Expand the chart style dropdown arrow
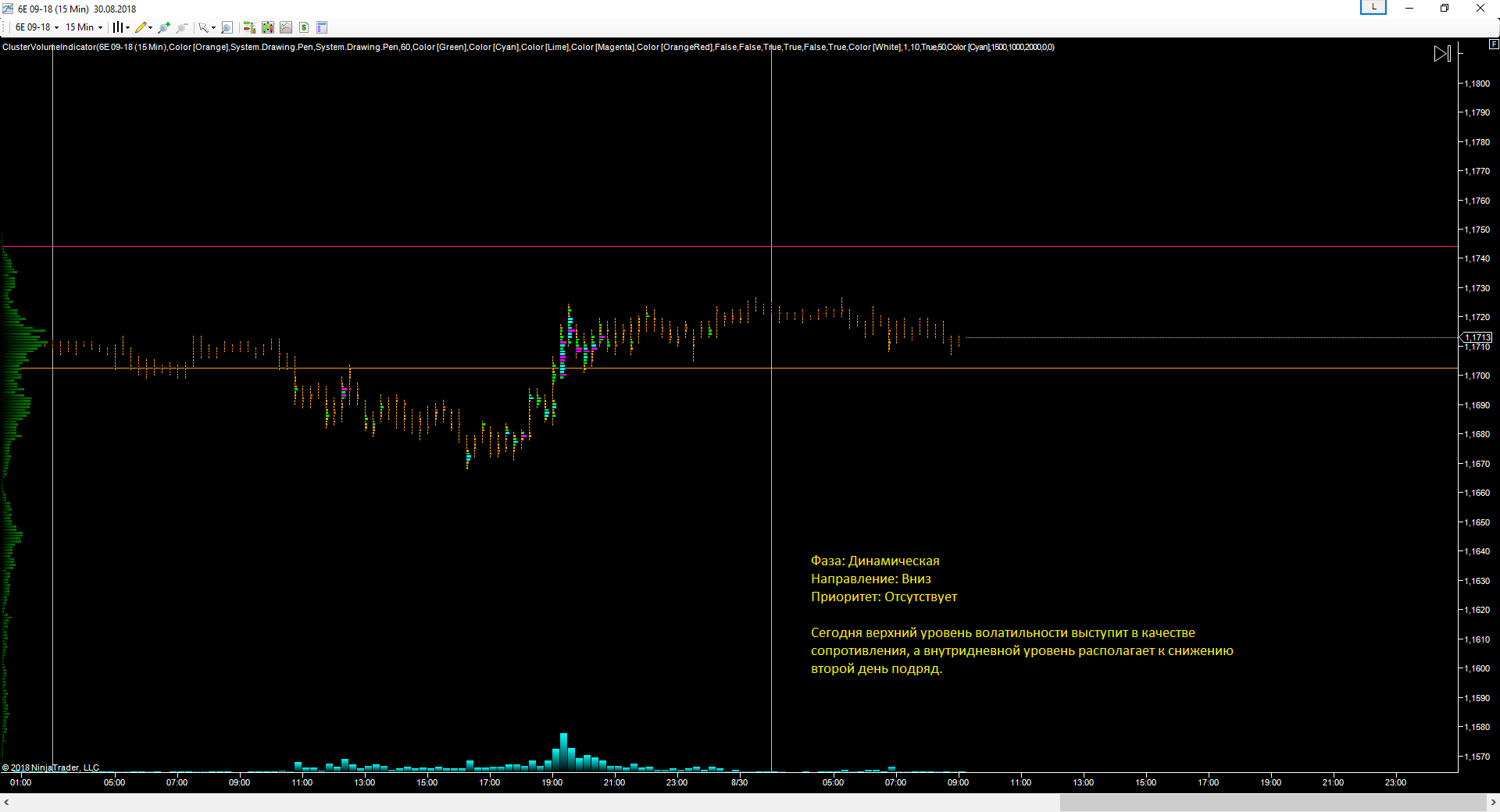Image resolution: width=1500 pixels, height=812 pixels. 127,27
